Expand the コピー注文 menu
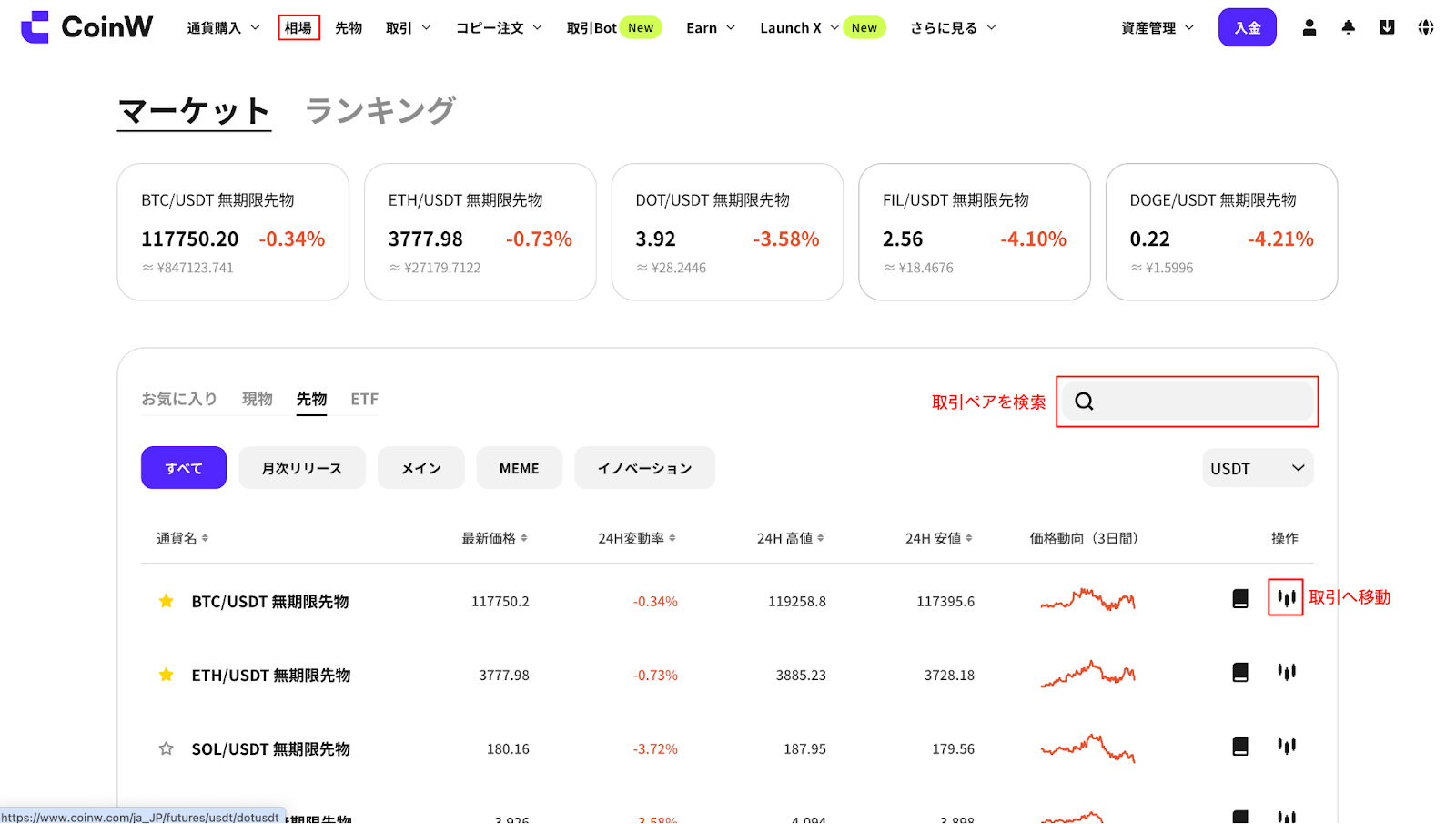Viewport: 1456px width, 824px height. point(499,28)
